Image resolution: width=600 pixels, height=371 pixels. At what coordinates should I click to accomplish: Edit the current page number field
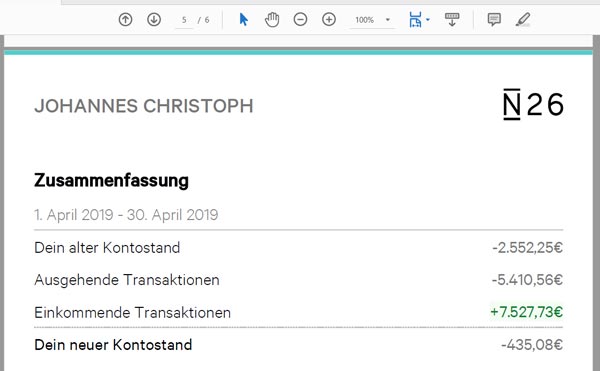tap(184, 20)
